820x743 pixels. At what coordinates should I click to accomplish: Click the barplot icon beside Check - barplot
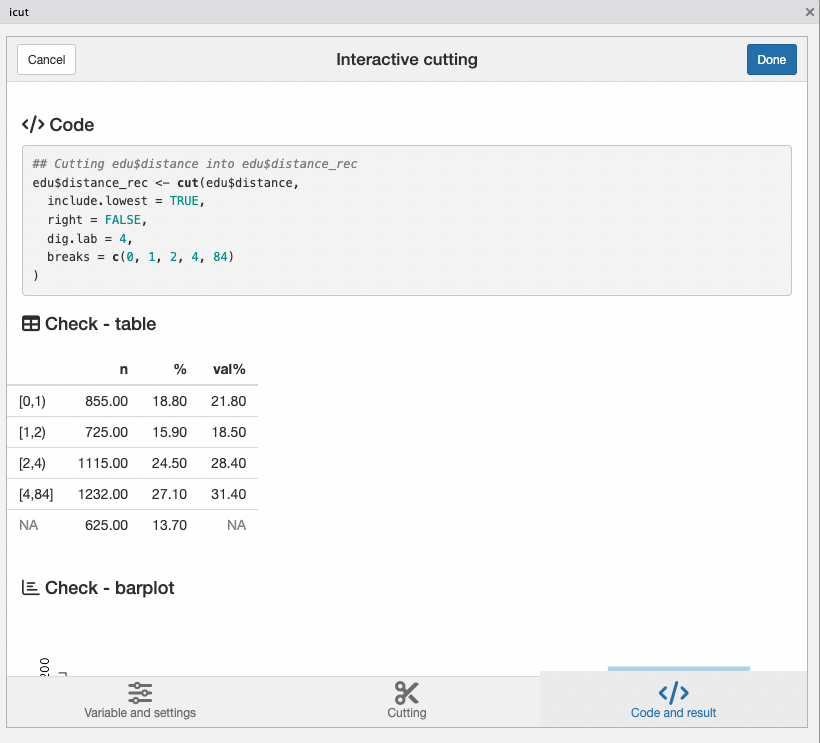[30, 588]
